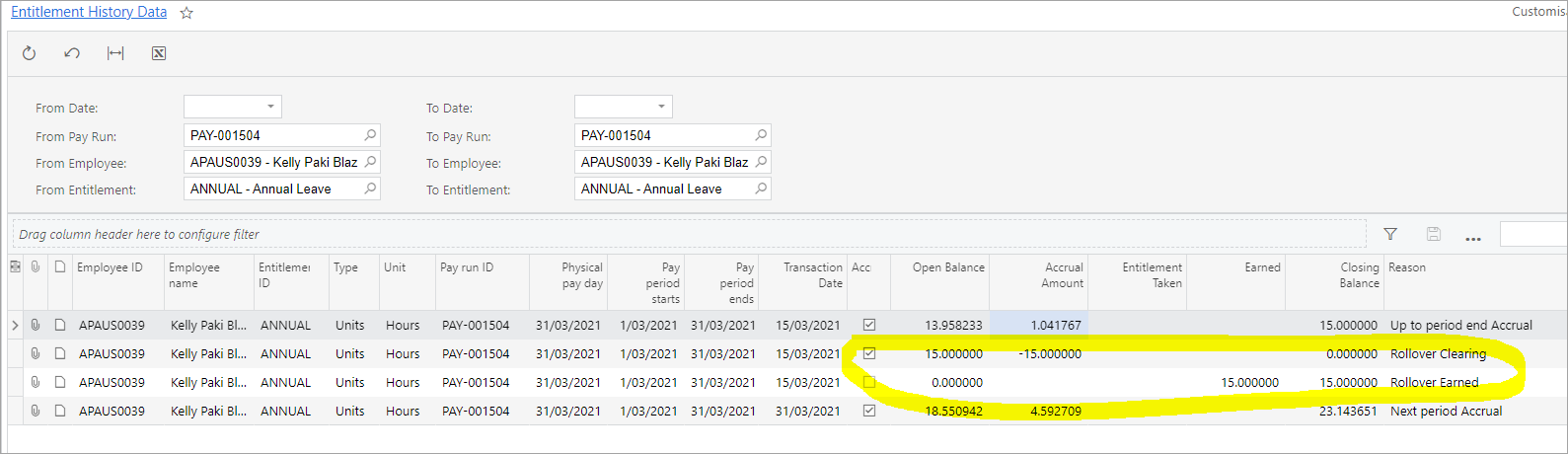The image size is (1568, 454).
Task: Open lookup for From Employee field
Action: click(370, 162)
